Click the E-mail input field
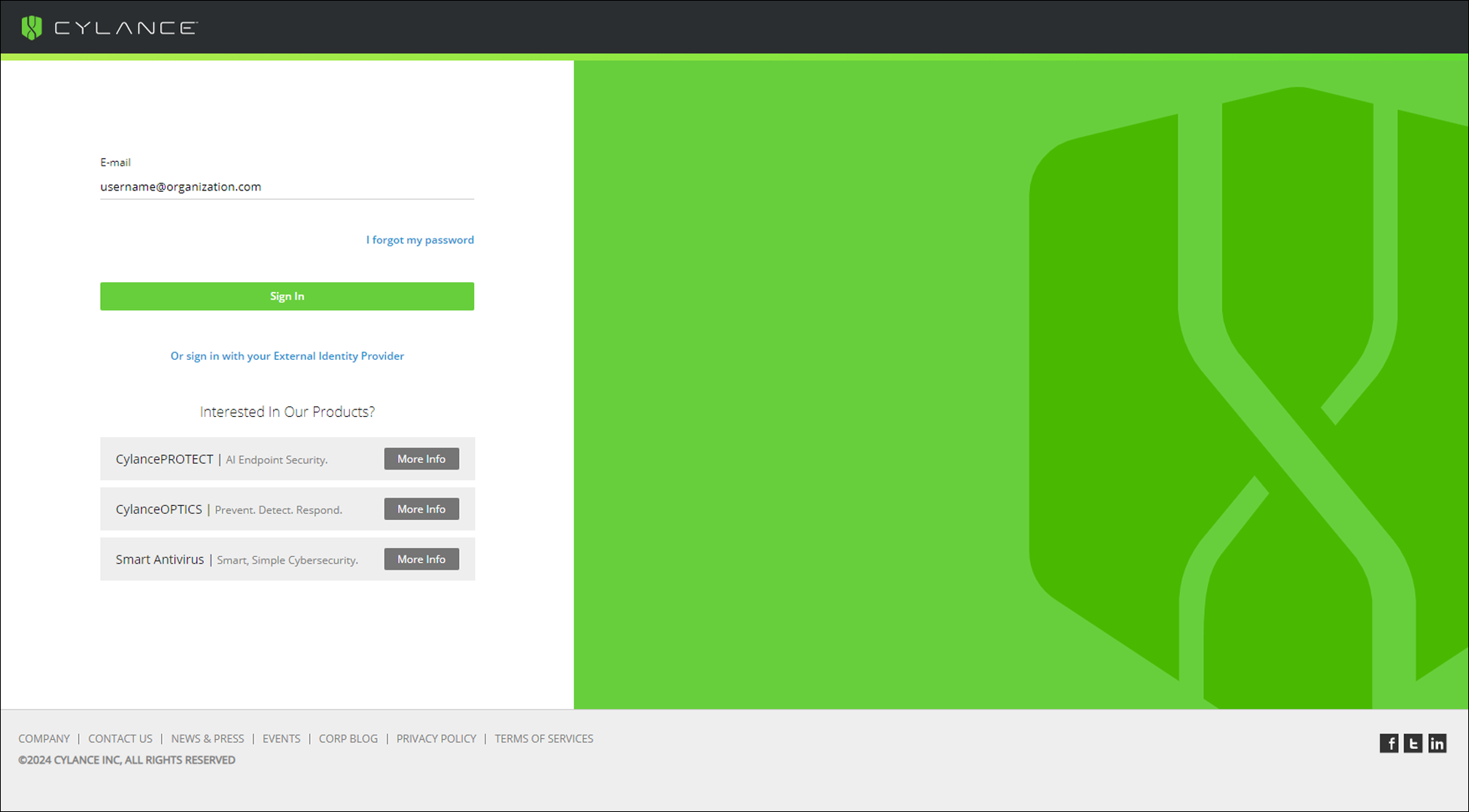Viewport: 1469px width, 812px height. [x=287, y=187]
